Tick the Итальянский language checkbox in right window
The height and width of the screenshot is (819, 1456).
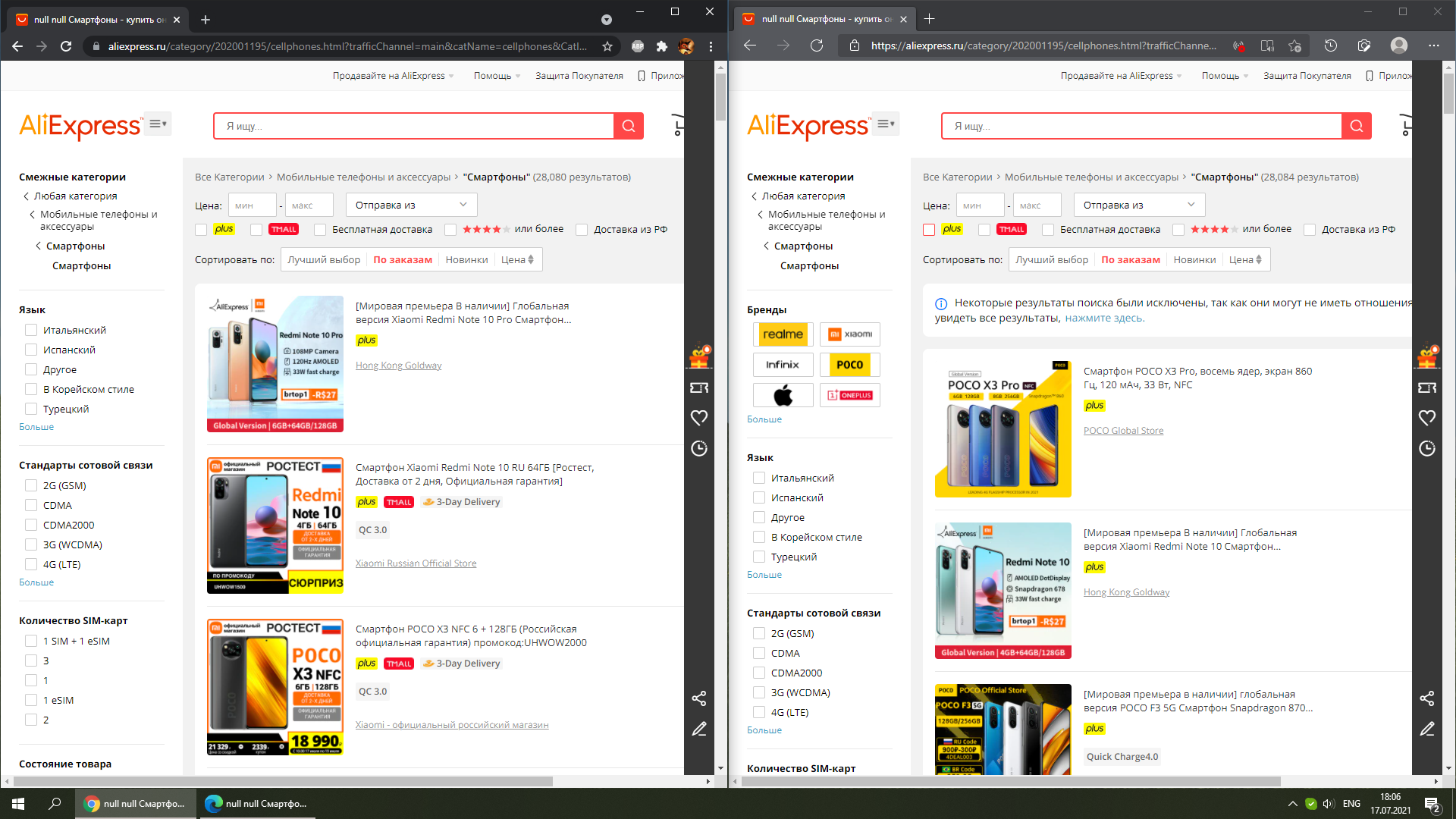point(759,478)
